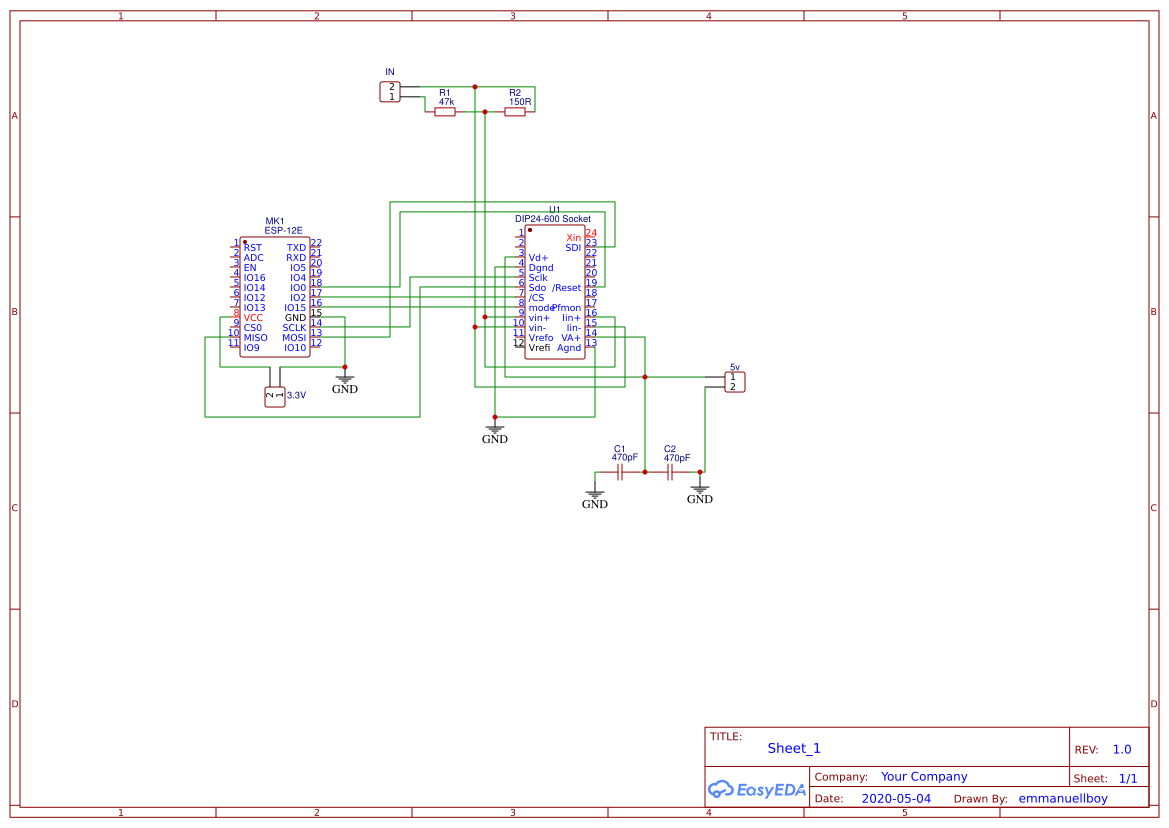Click capacitor C1 470pF symbol
The width and height of the screenshot is (1169, 828).
coord(621,470)
